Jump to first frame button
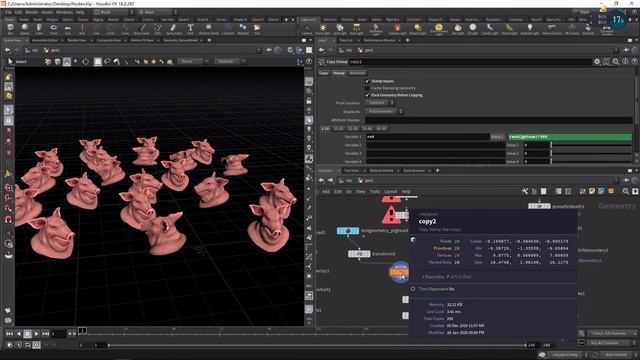Viewport: 640px width, 360px height. click(9, 334)
